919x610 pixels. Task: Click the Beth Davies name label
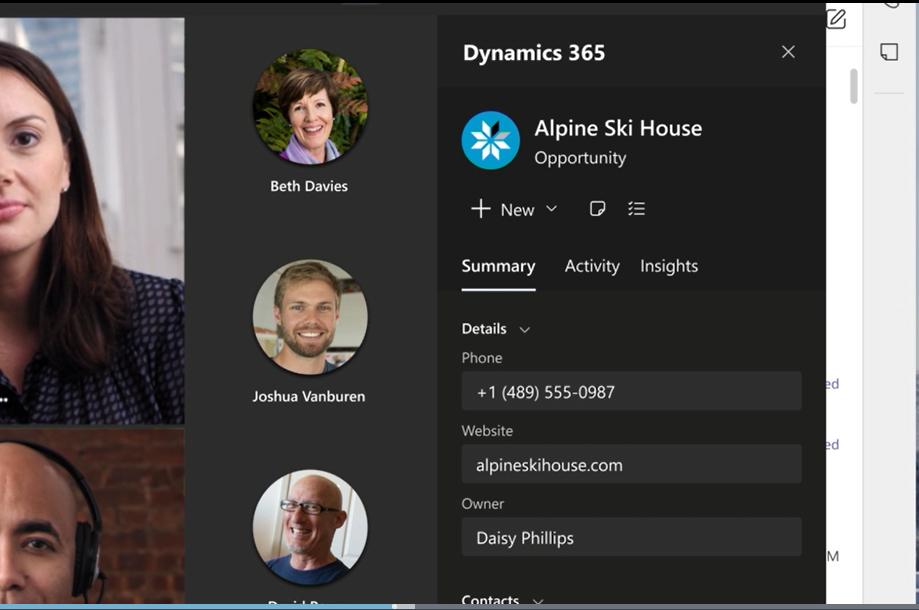309,186
